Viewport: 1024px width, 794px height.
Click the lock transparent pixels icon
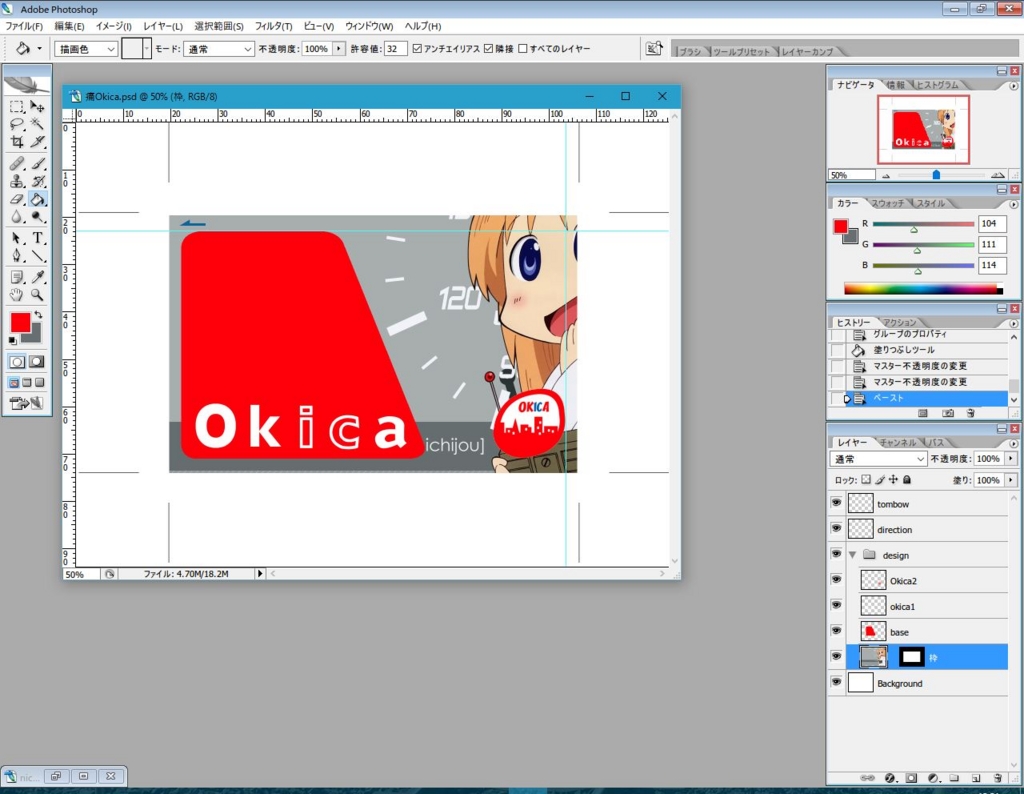866,480
